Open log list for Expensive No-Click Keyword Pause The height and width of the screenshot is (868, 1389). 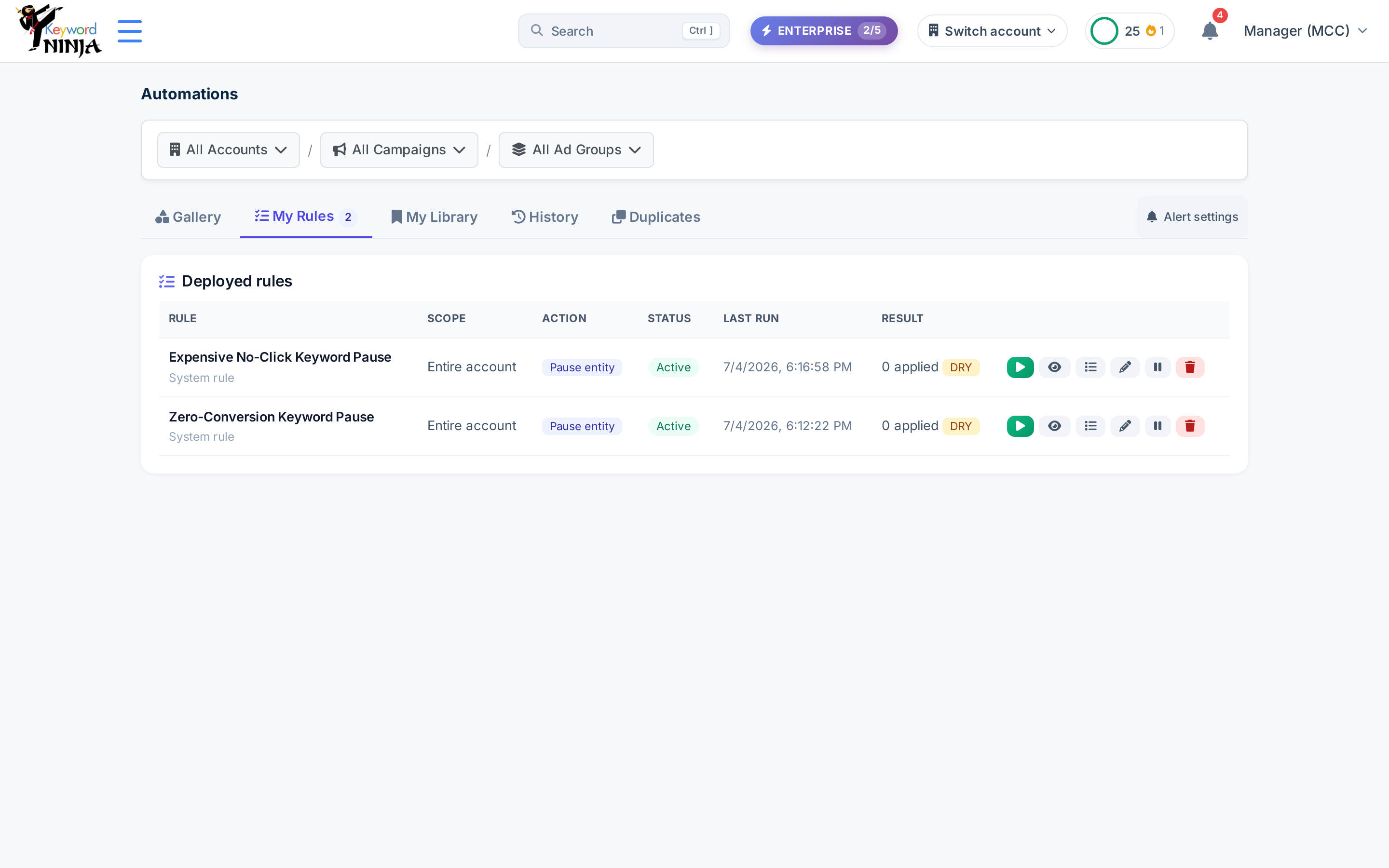click(1090, 367)
